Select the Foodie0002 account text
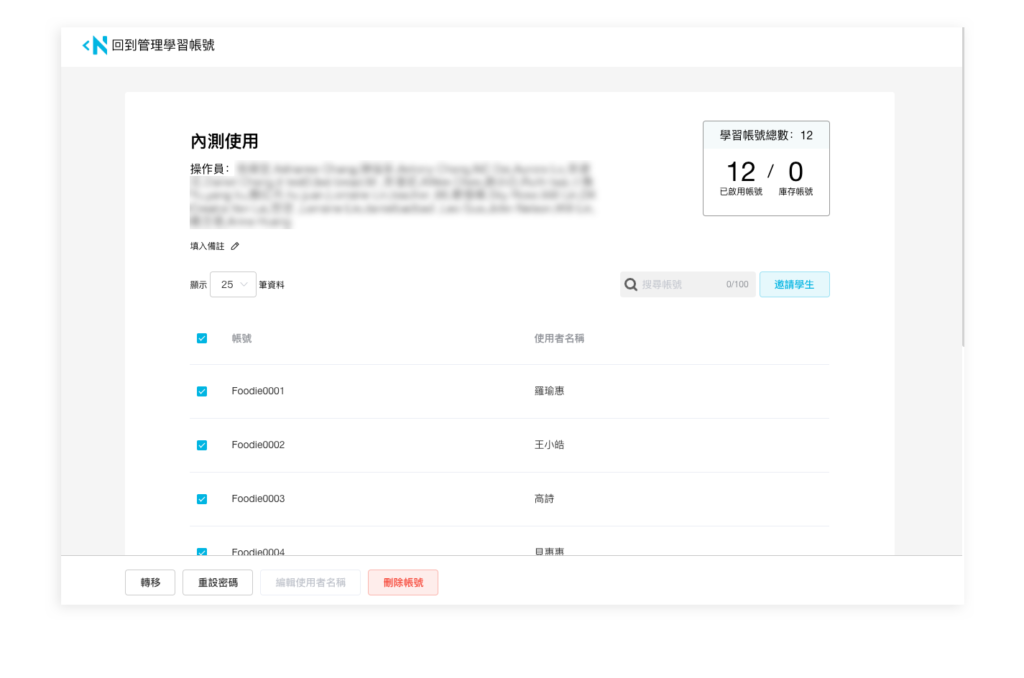The width and height of the screenshot is (1024, 678). tap(258, 445)
